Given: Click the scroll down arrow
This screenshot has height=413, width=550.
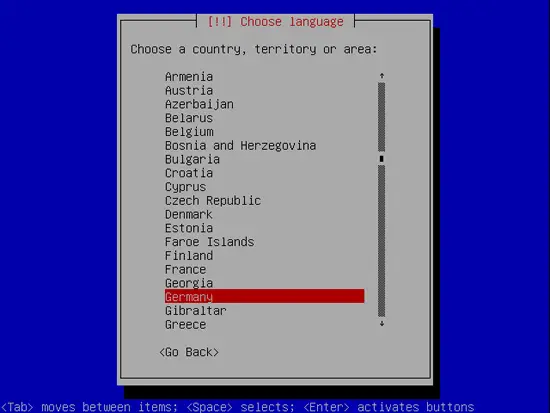Looking at the screenshot, I should point(382,324).
